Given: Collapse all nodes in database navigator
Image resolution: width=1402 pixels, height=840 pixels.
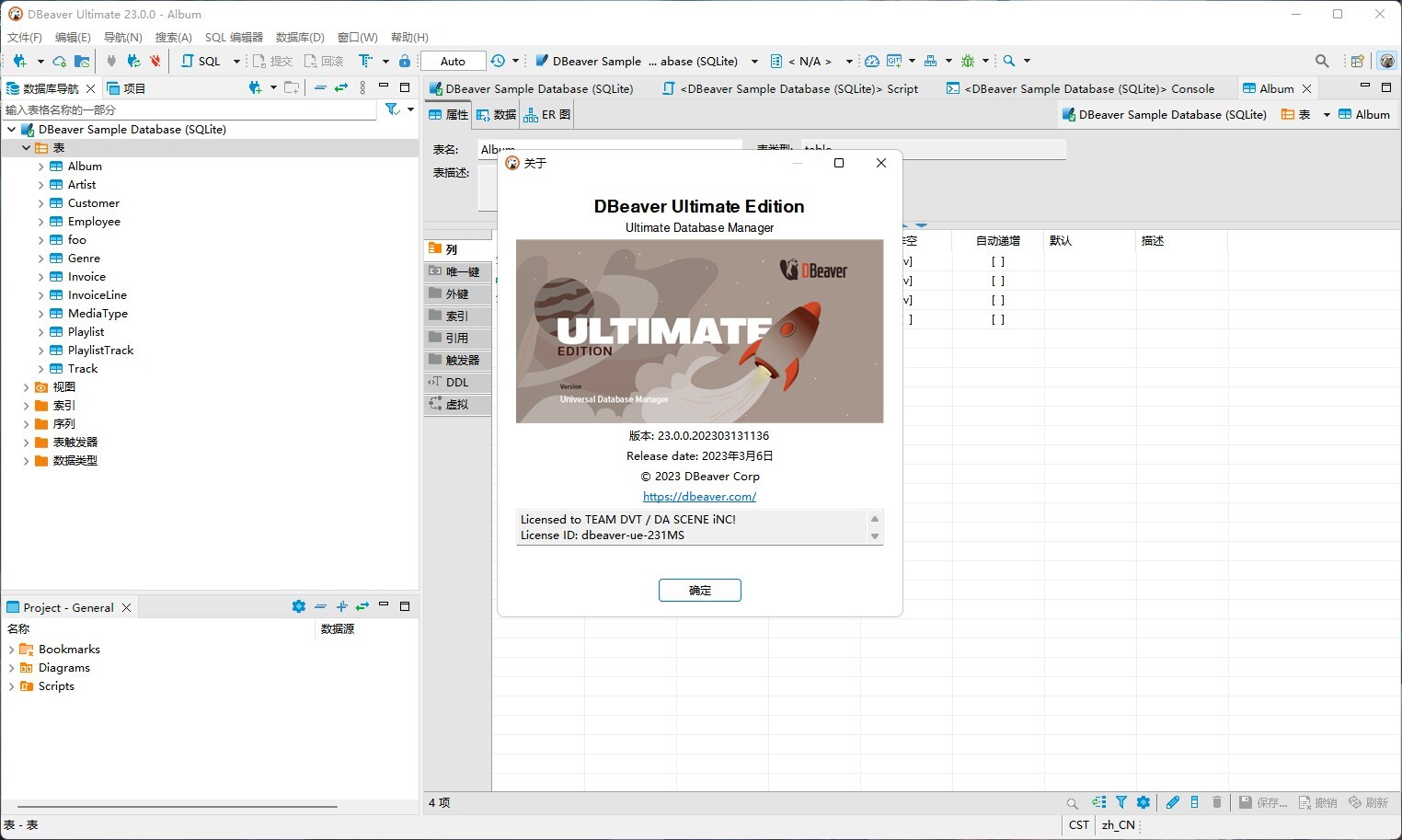Looking at the screenshot, I should click(320, 87).
